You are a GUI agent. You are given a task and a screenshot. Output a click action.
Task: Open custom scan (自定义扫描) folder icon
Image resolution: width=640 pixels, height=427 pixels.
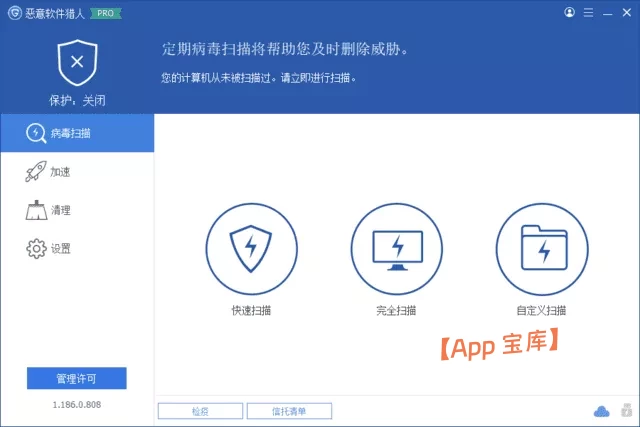(x=542, y=249)
